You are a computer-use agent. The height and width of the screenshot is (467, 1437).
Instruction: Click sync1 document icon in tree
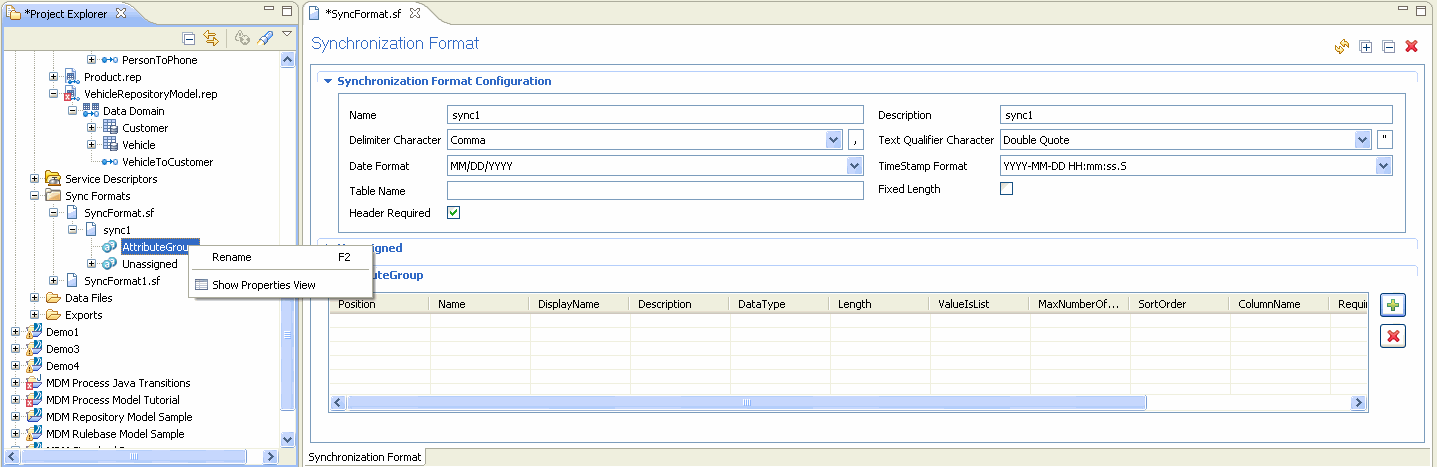point(91,230)
